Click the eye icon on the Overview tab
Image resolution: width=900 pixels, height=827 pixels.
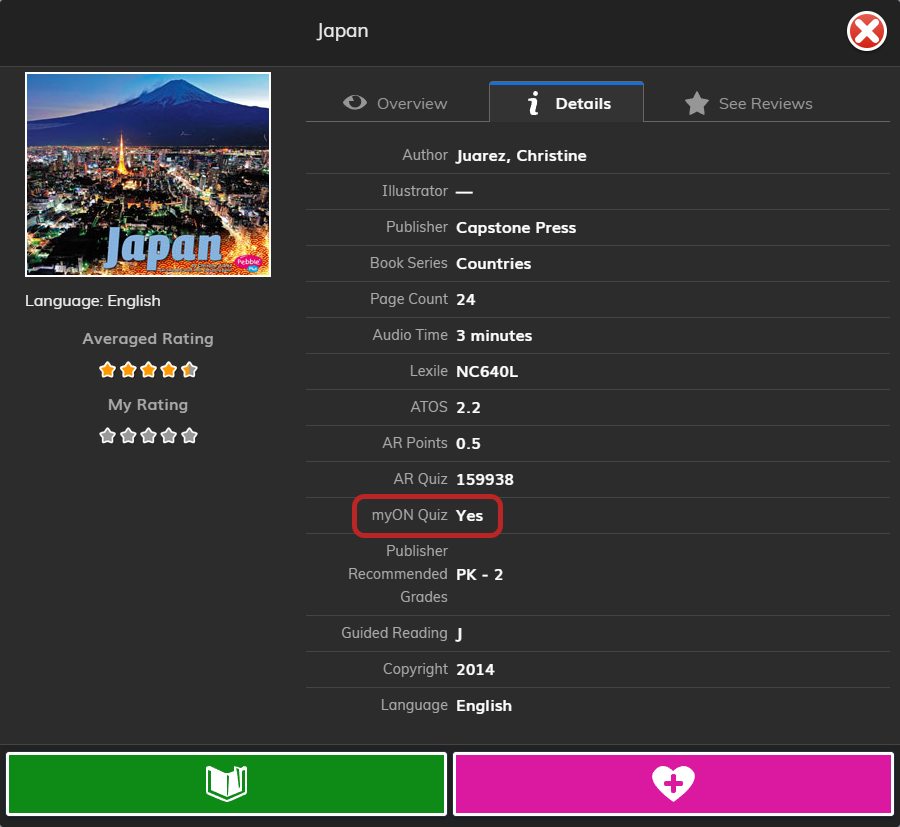tap(355, 102)
